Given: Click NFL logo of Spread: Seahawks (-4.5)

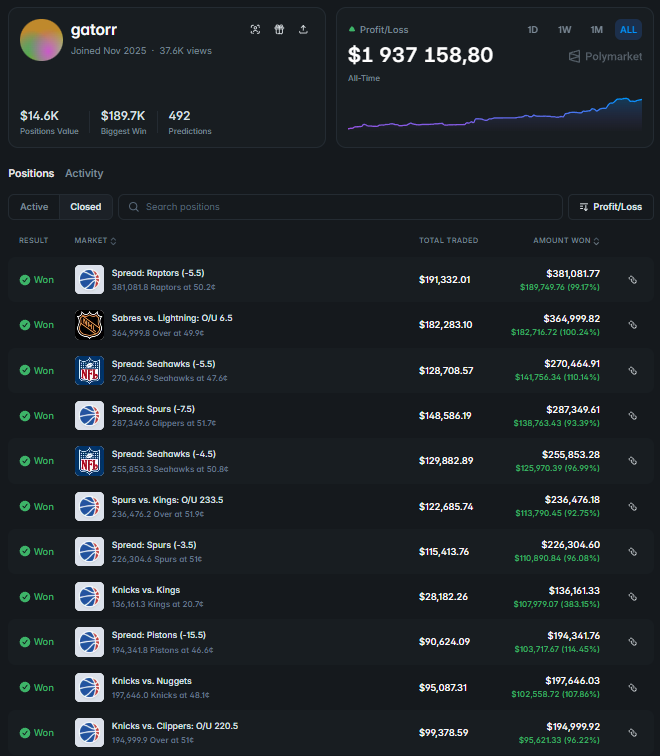Looking at the screenshot, I should tap(89, 461).
